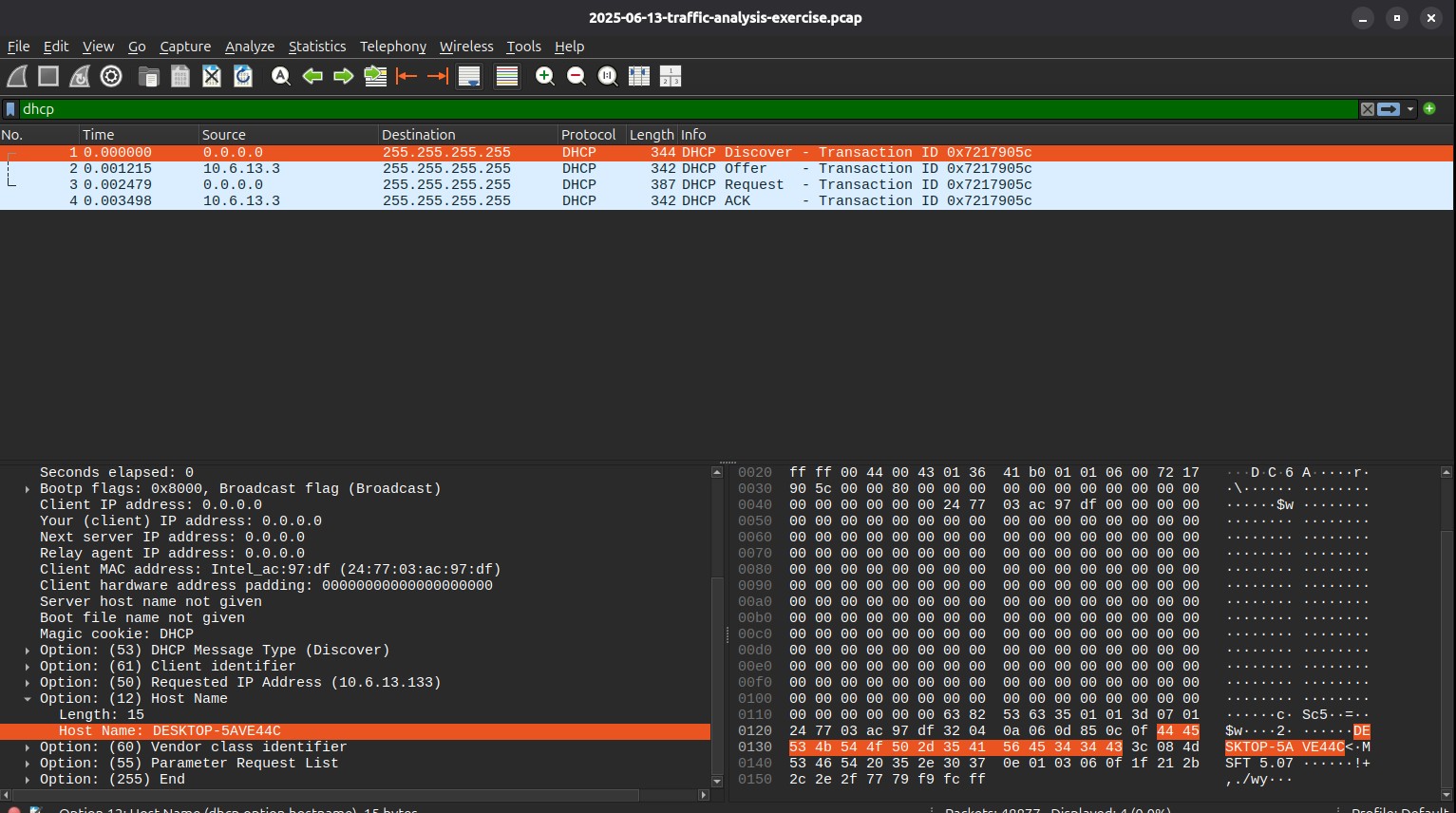Select the DHCP Offer packet row
The height and width of the screenshot is (813, 1456).
[727, 169]
